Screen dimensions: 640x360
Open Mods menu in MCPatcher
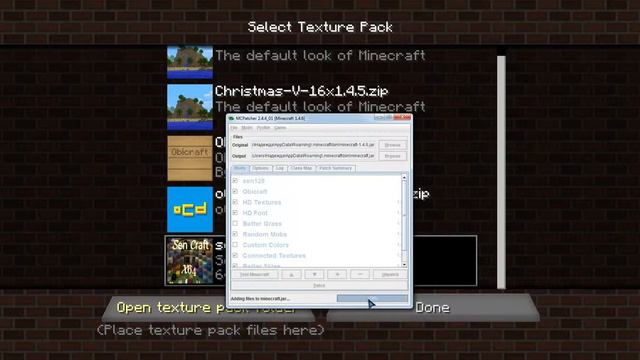coord(247,128)
